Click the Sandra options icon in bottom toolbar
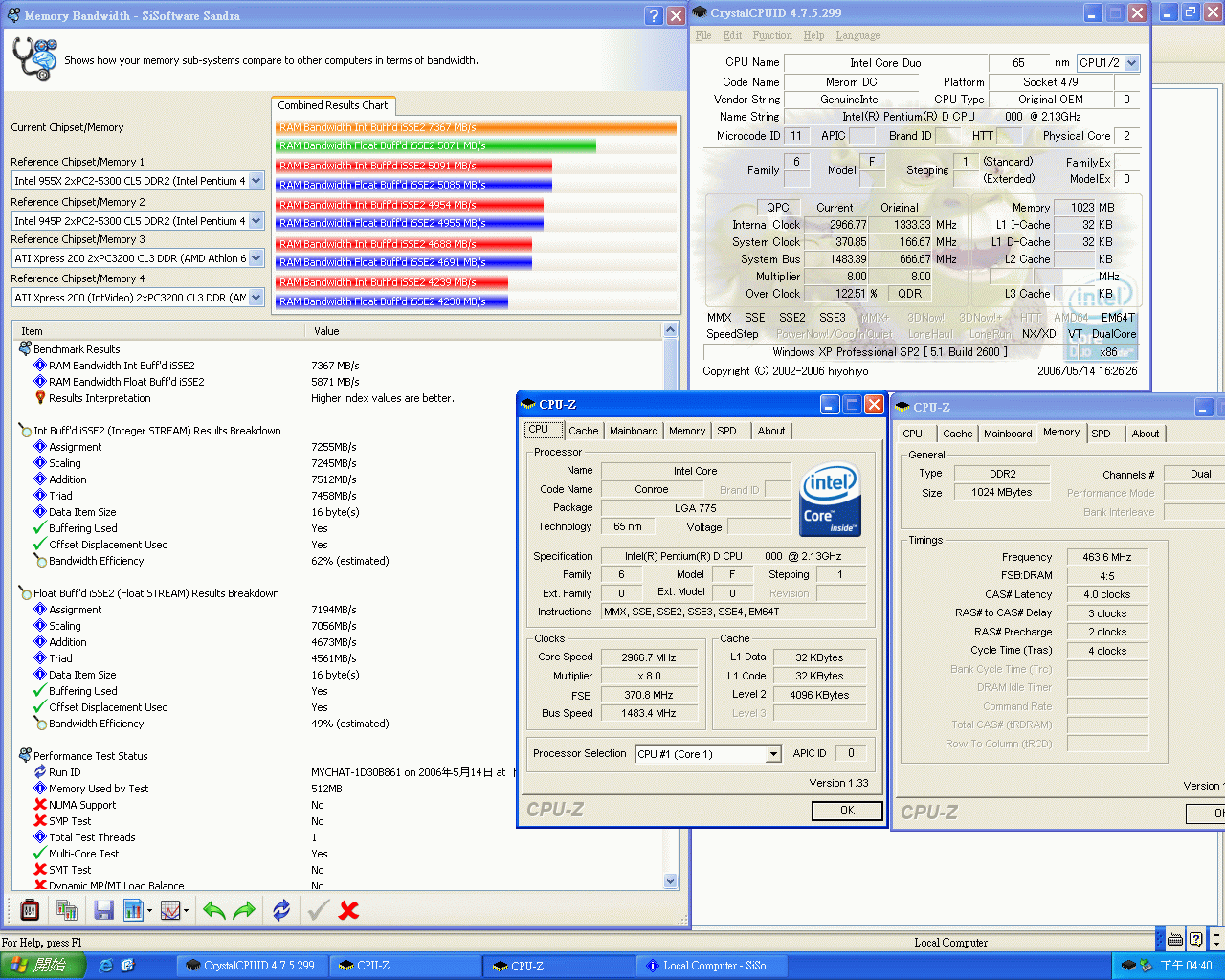This screenshot has height=980, width=1225. click(x=30, y=910)
